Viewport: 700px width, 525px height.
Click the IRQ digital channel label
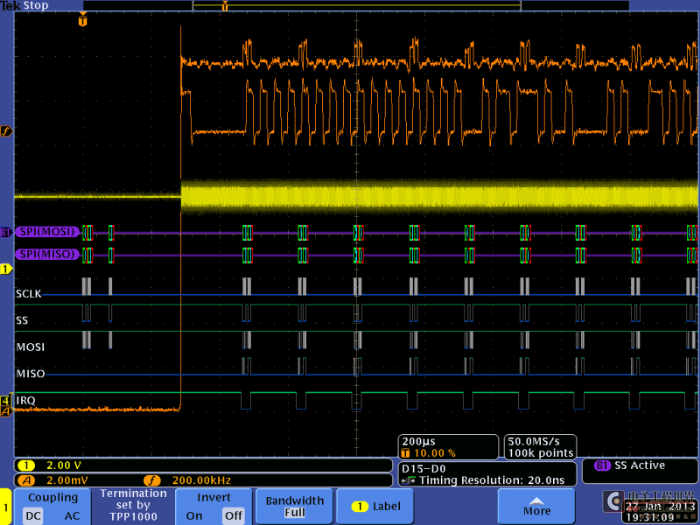pyautogui.click(x=25, y=400)
